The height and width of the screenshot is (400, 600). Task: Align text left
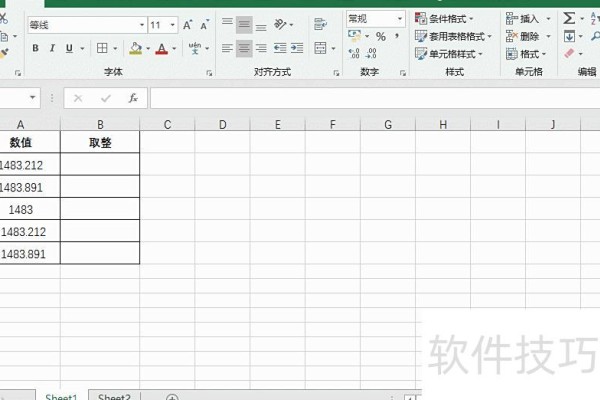227,48
